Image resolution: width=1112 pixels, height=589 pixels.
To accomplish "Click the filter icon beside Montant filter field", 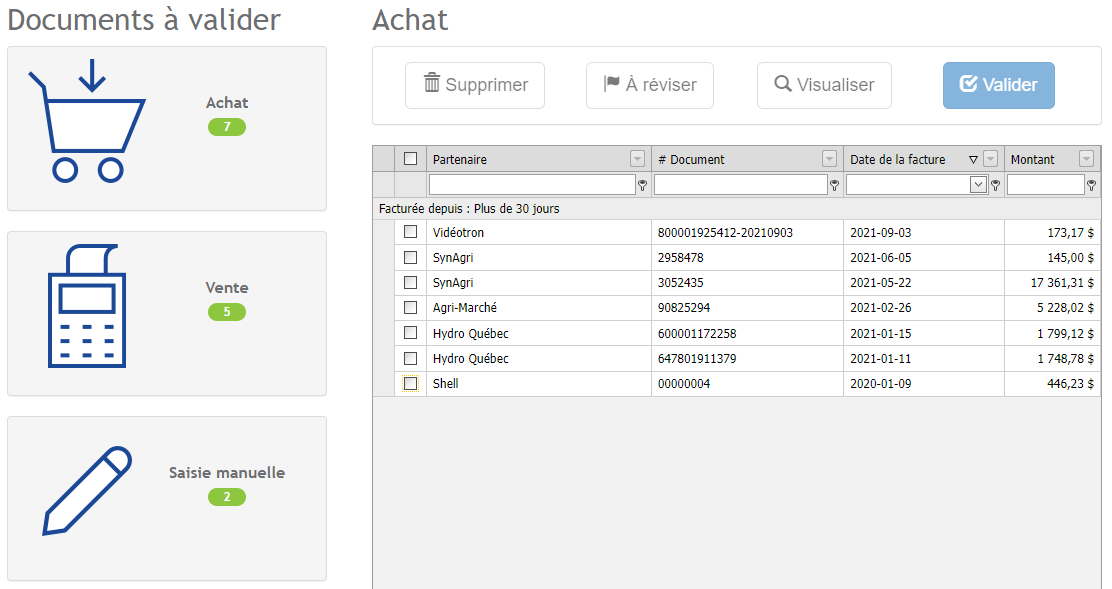I will (x=1092, y=185).
